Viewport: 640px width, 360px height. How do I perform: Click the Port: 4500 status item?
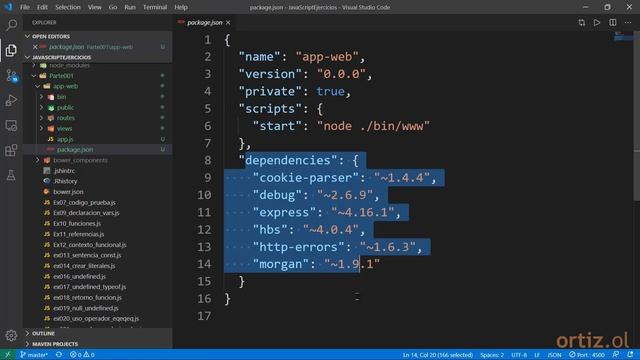(x=587, y=355)
